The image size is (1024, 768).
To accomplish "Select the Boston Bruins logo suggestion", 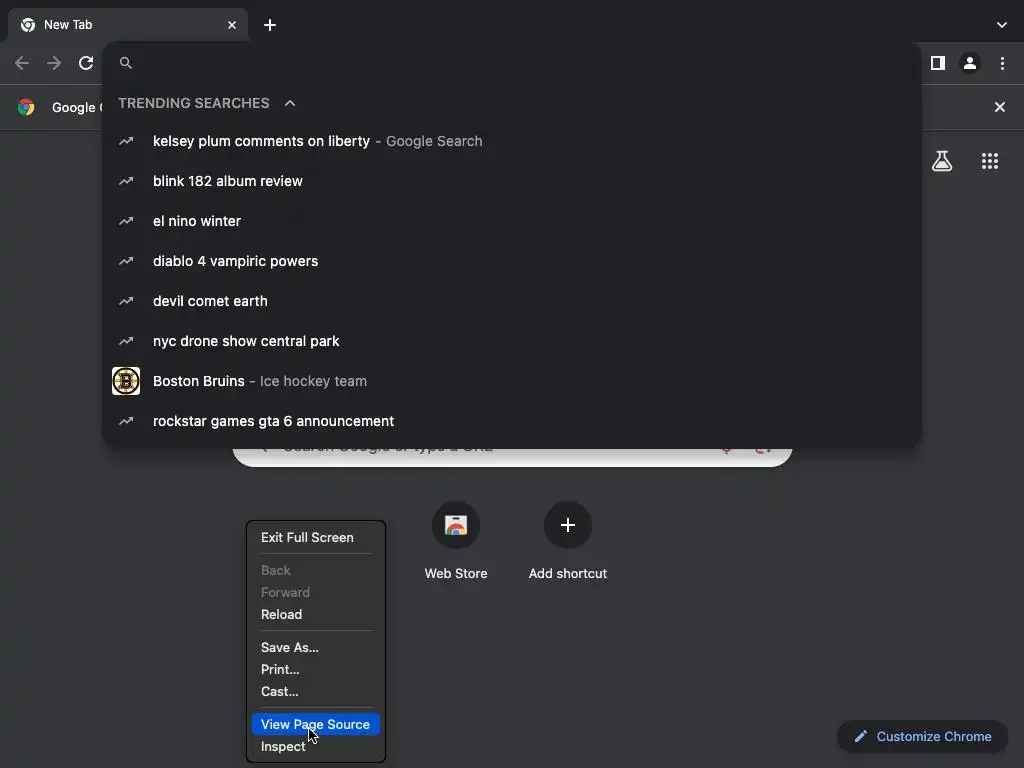I will click(126, 381).
